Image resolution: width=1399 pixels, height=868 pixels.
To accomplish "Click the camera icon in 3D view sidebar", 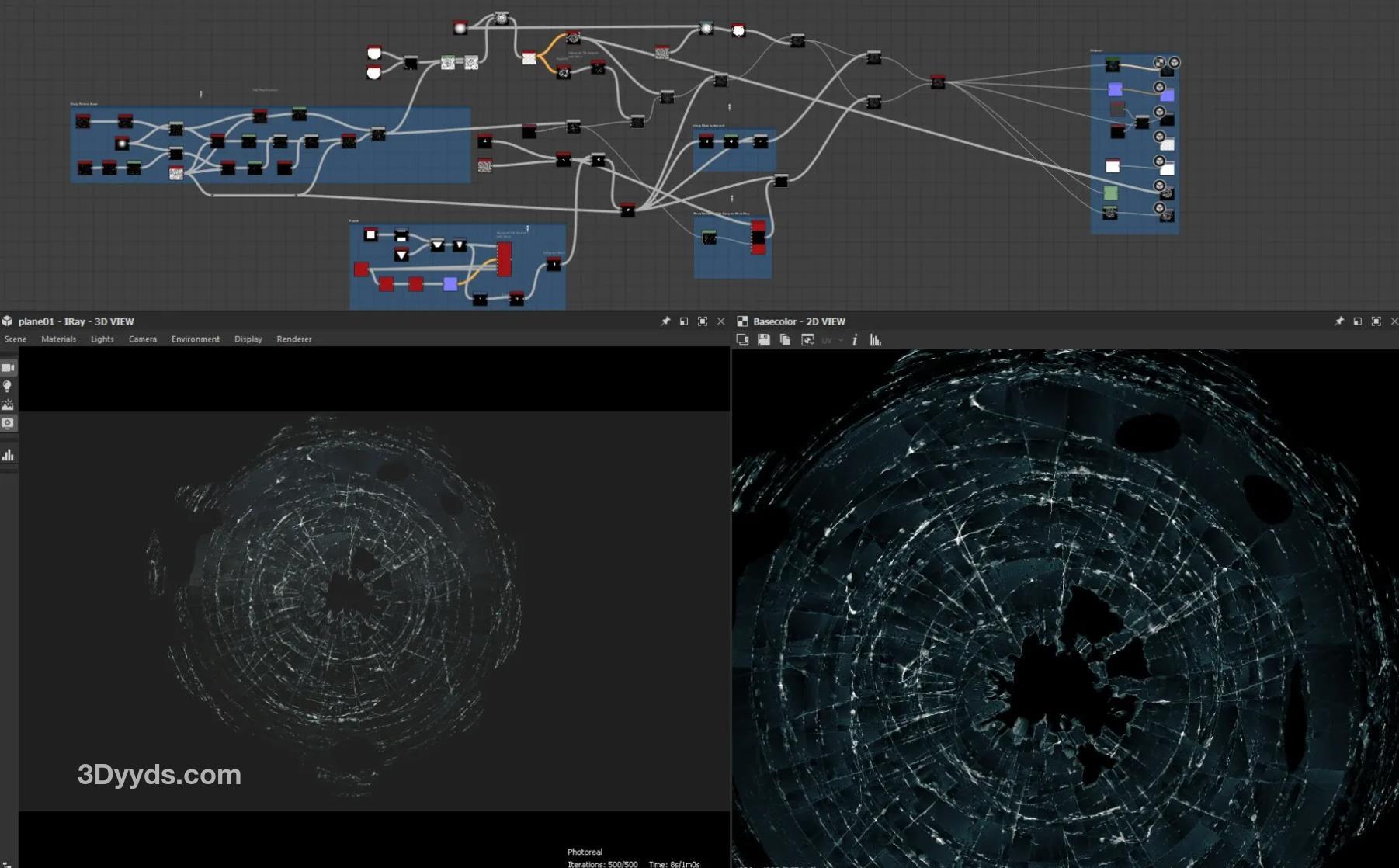I will pyautogui.click(x=8, y=368).
